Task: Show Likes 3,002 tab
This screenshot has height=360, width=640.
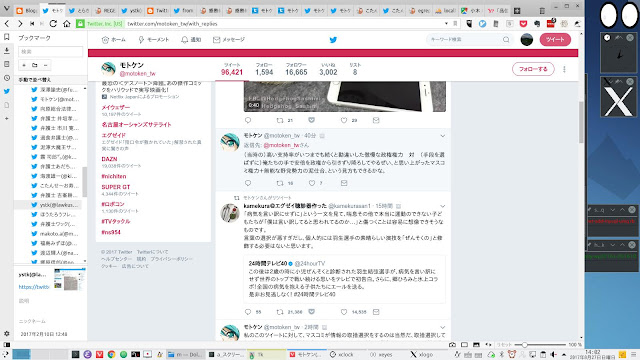Action: click(x=328, y=69)
